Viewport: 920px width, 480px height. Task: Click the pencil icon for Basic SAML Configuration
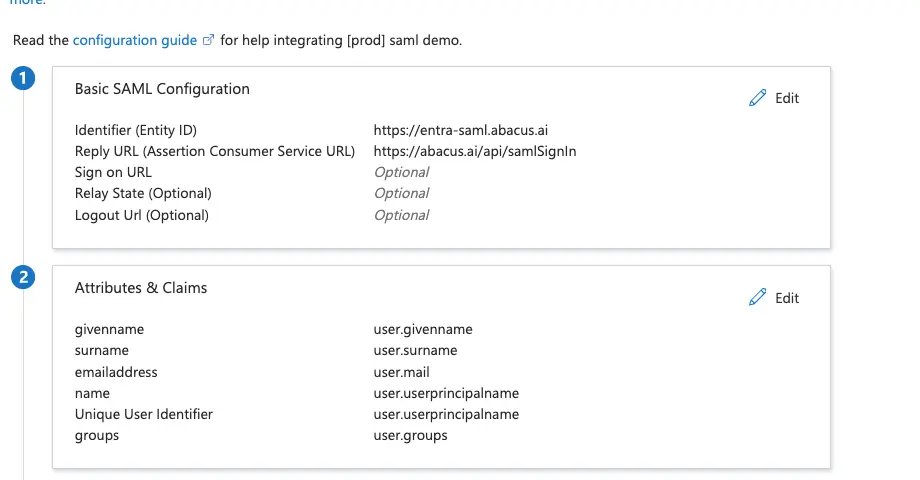pos(758,98)
